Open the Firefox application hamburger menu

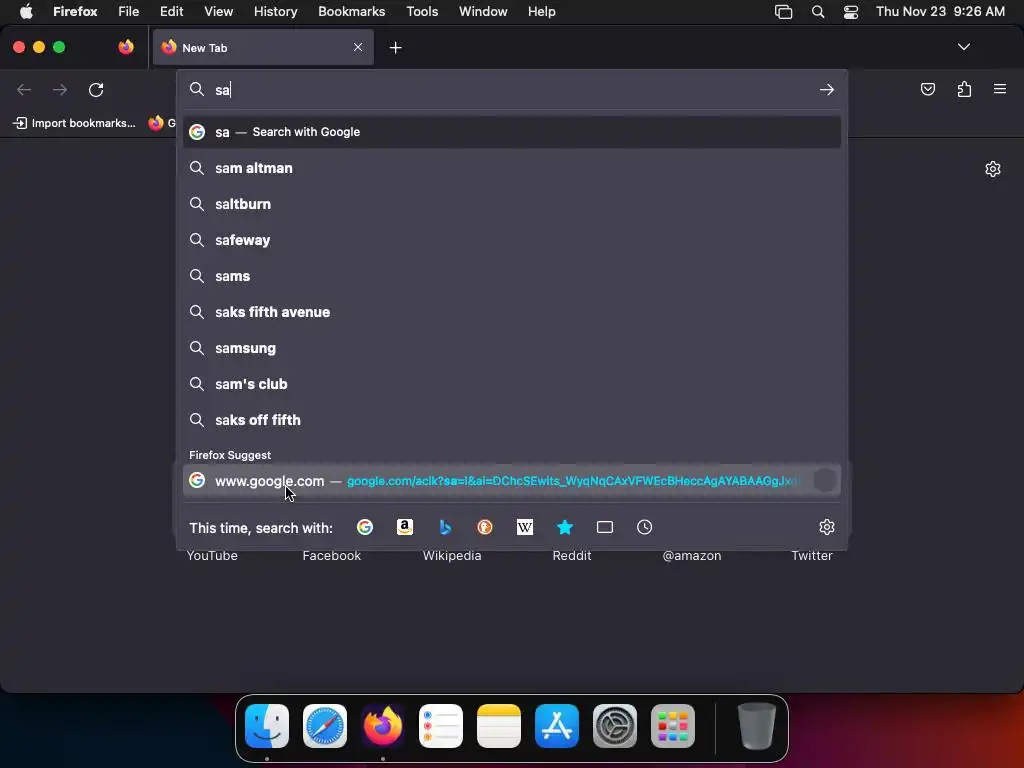(1000, 89)
